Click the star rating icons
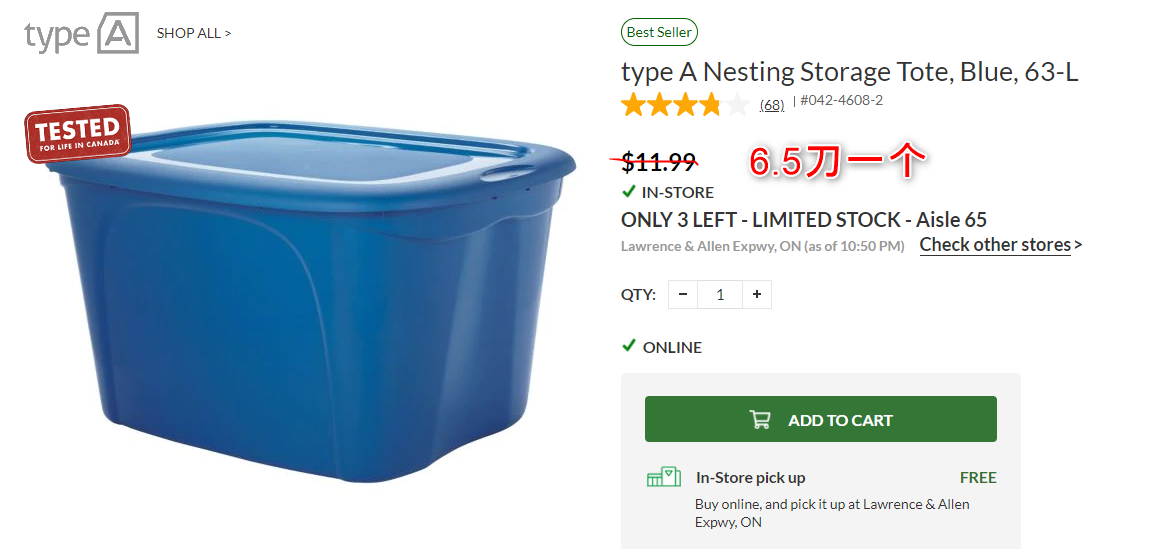1172x549 pixels. pyautogui.click(x=684, y=104)
